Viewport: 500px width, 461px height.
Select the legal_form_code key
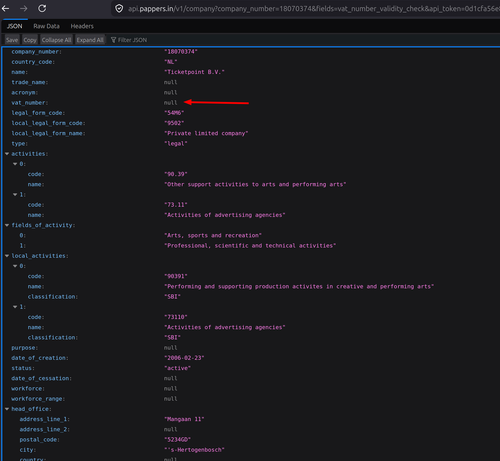click(x=38, y=113)
